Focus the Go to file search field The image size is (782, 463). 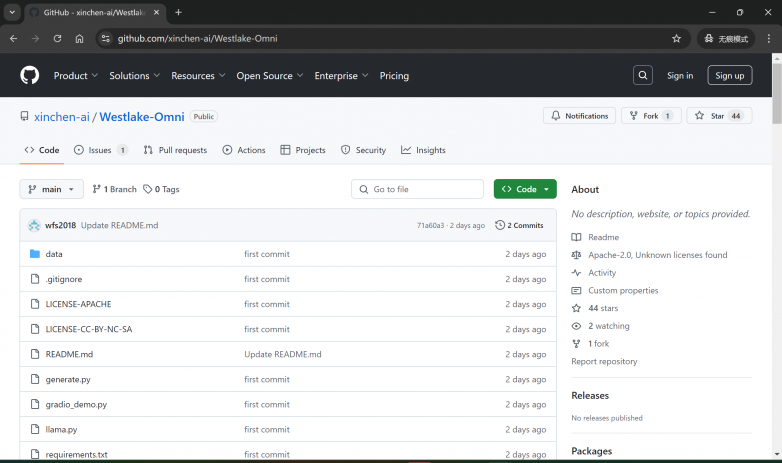click(x=417, y=189)
